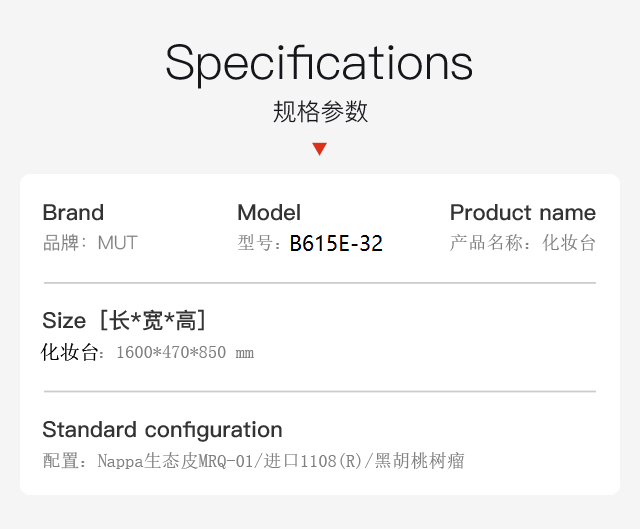Select the Size 长*宽*高 heading
This screenshot has width=640, height=529.
[124, 320]
